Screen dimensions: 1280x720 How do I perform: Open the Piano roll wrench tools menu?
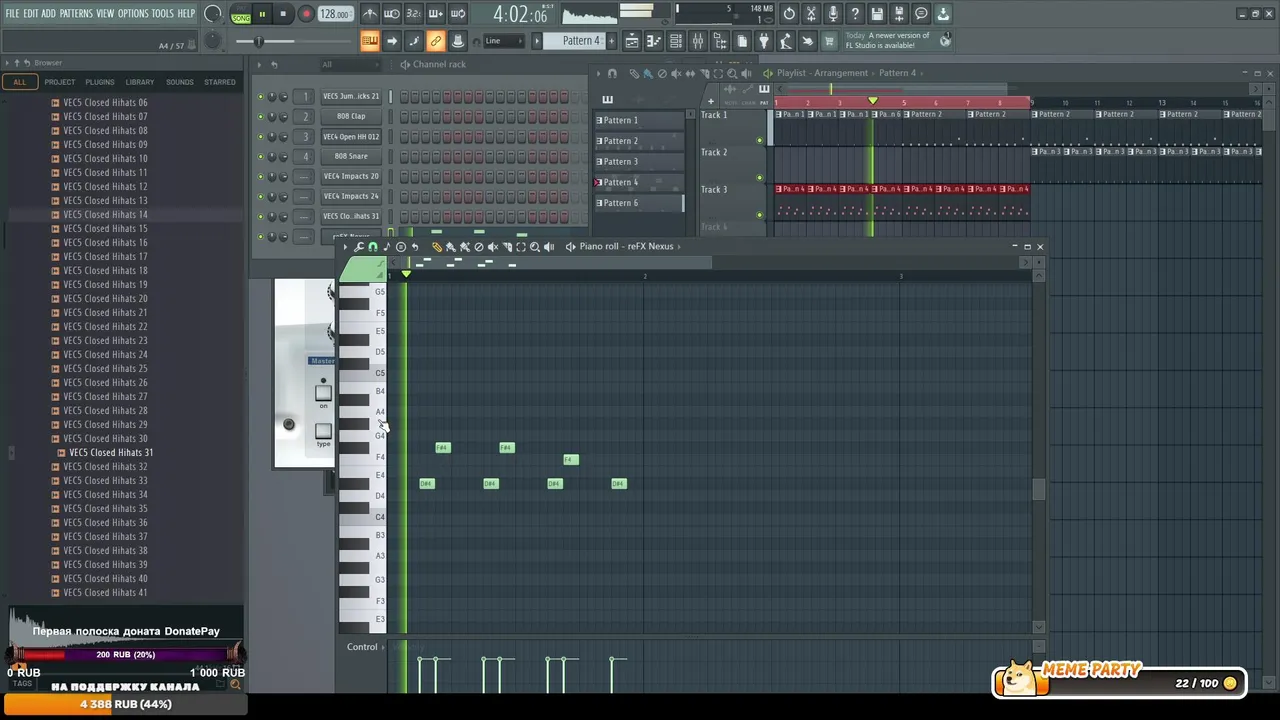coord(359,247)
